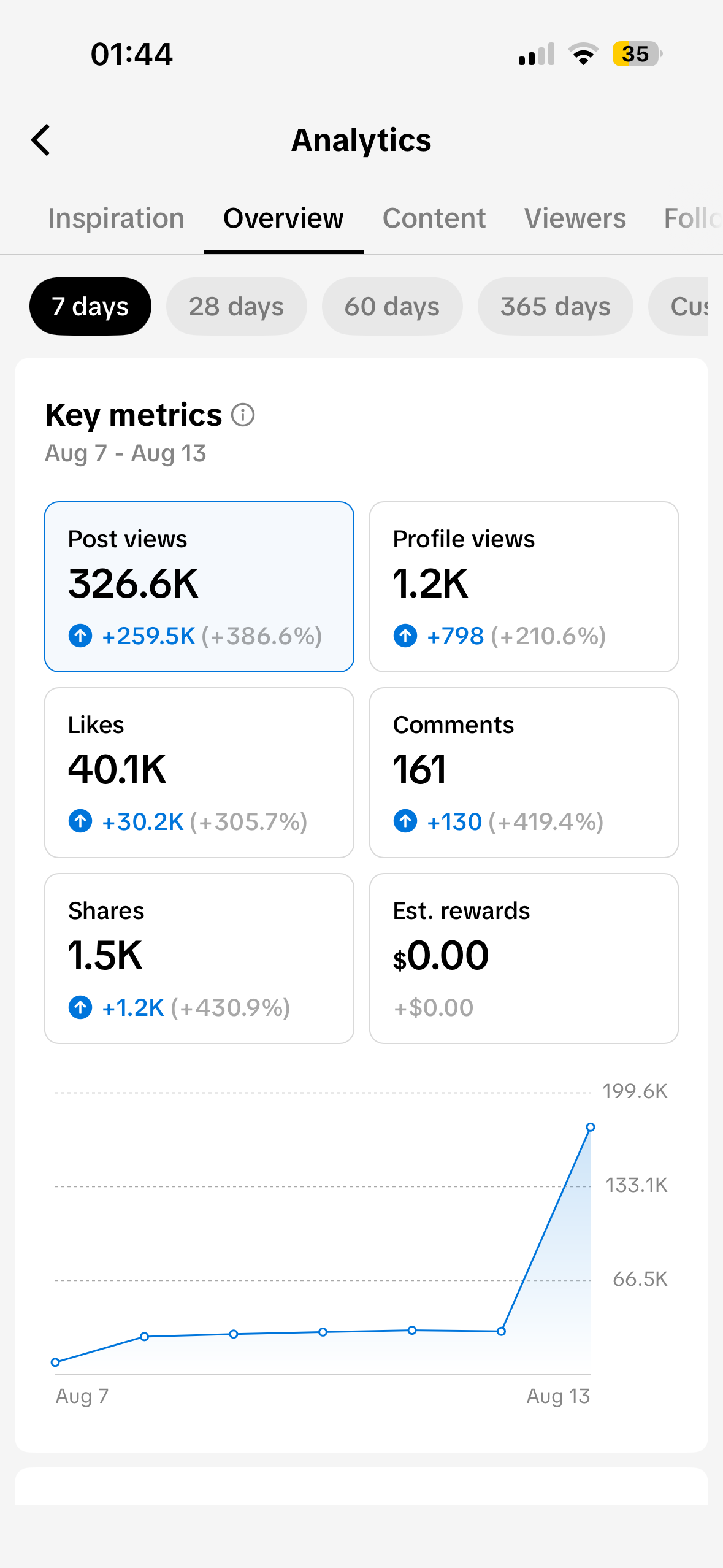Switch to the Content tab

point(434,218)
